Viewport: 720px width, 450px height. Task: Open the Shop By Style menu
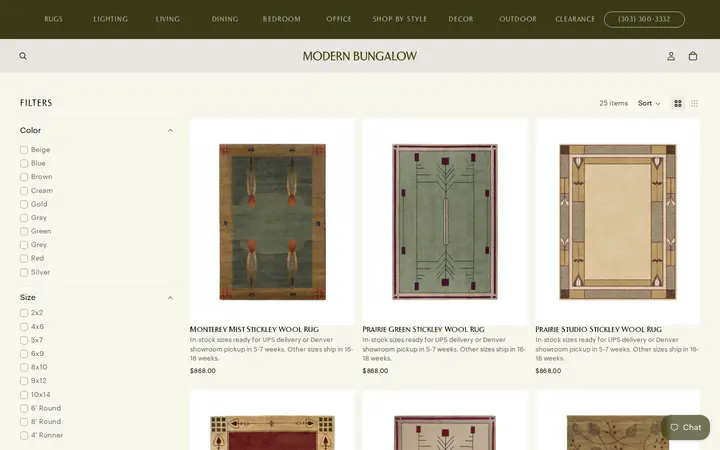[400, 19]
